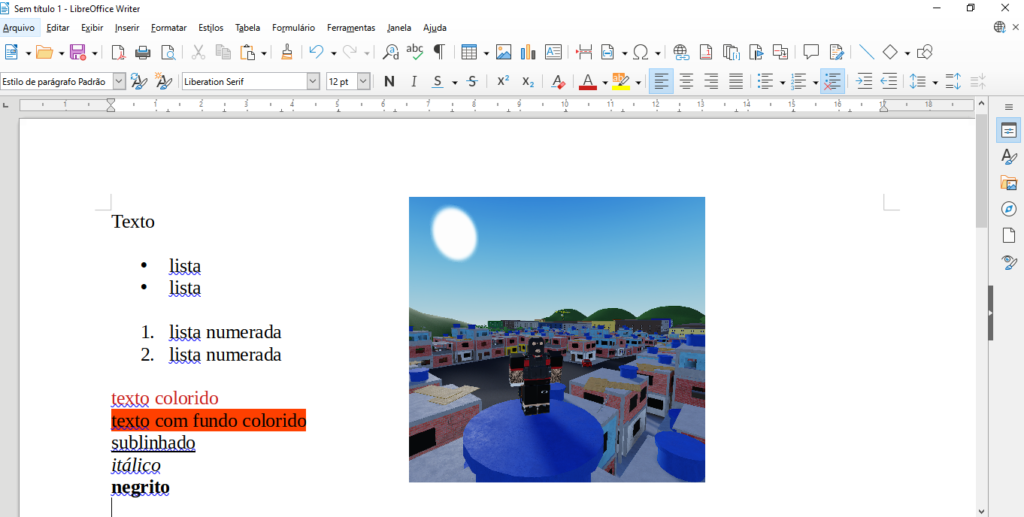Viewport: 1024px width, 517px height.
Task: Click the Justified alignment button
Action: [x=736, y=81]
